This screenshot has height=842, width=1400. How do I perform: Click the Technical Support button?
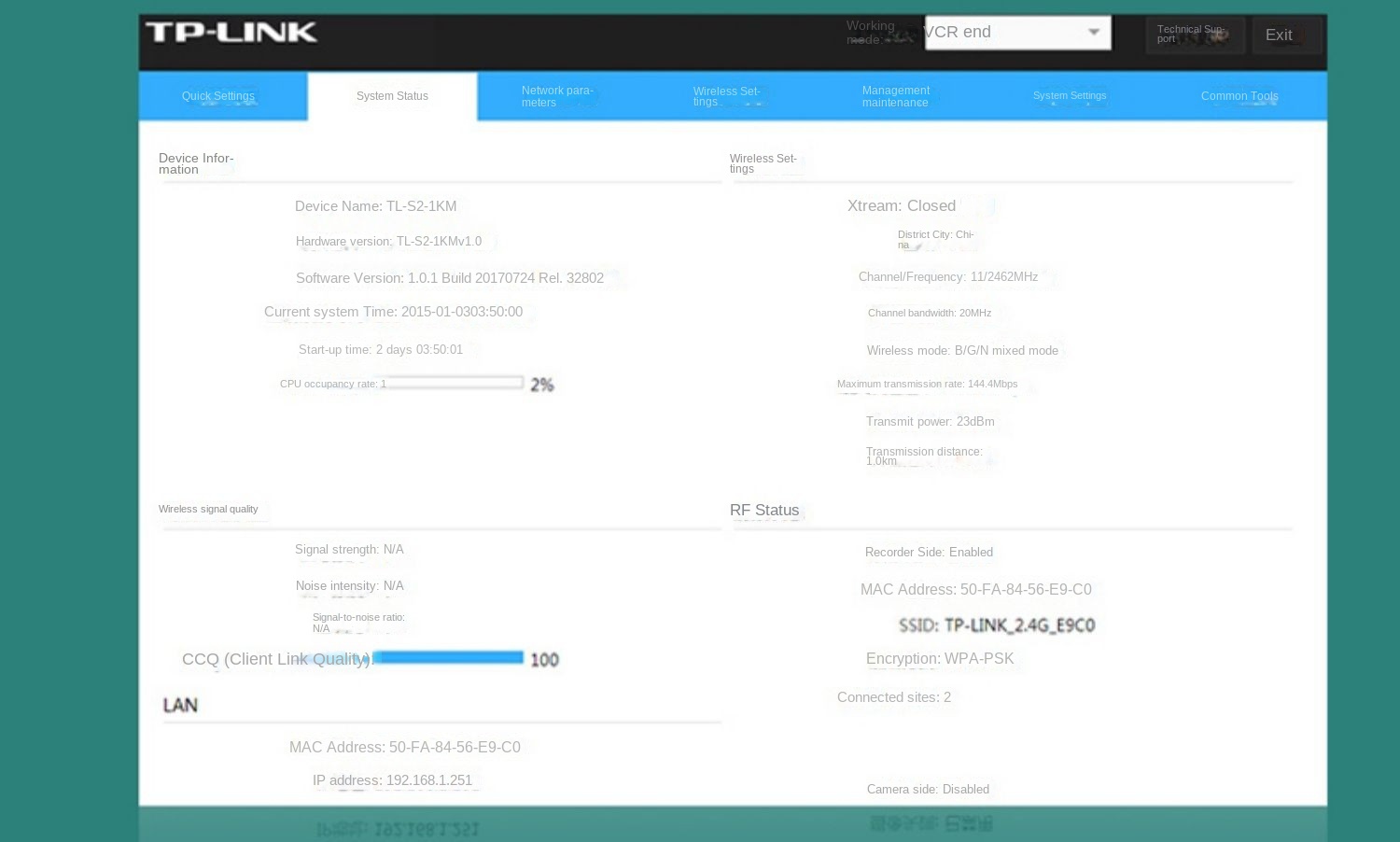coord(1194,35)
